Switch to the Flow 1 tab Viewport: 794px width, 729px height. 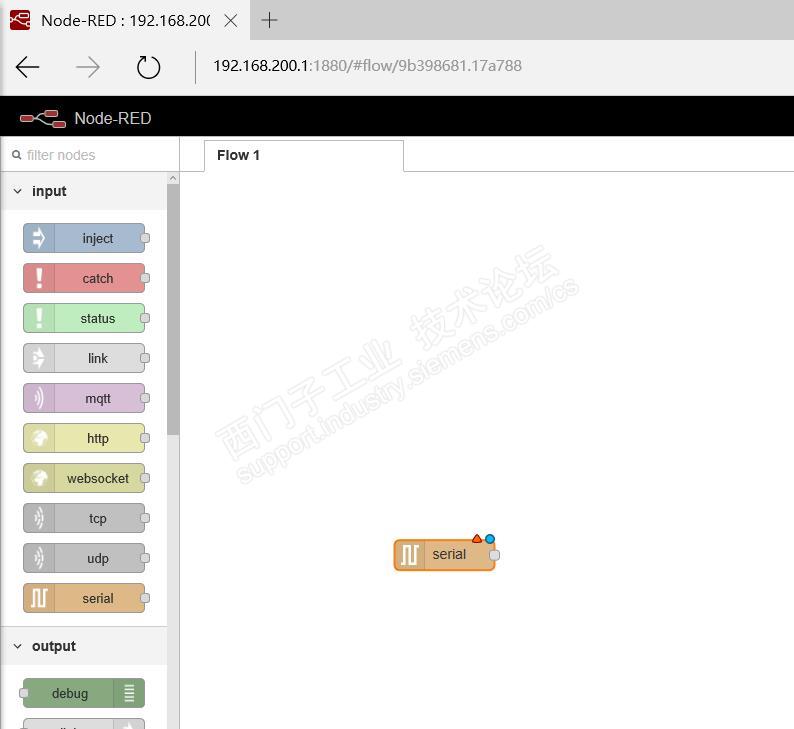[x=304, y=156]
